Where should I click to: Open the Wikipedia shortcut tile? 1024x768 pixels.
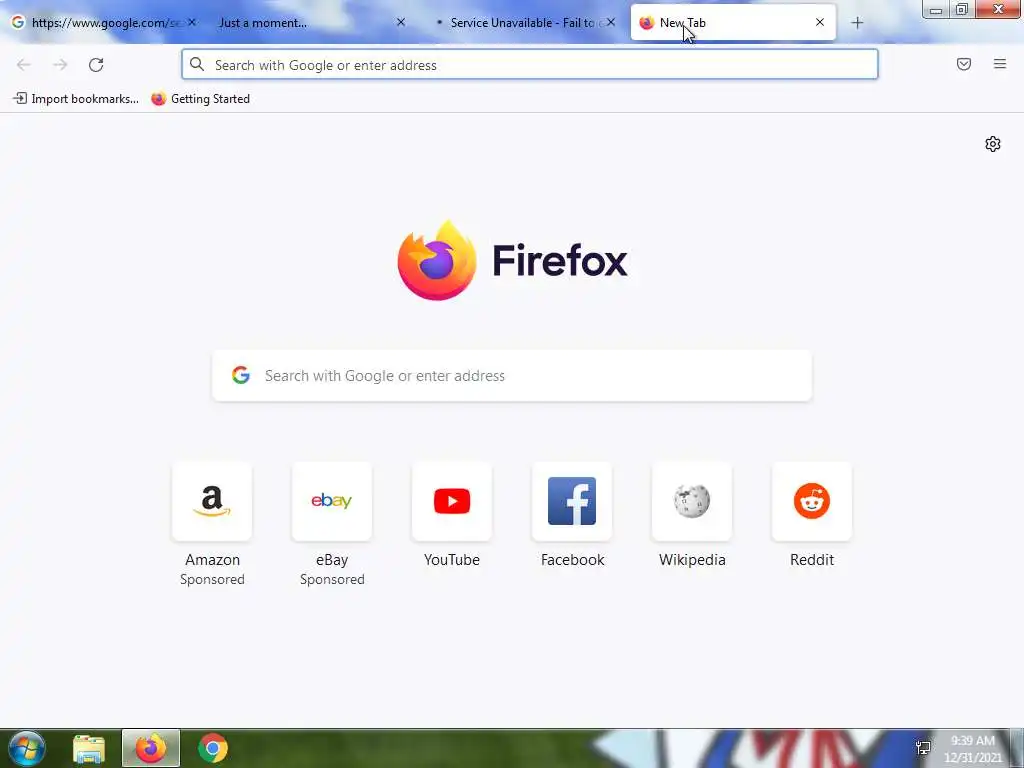692,502
